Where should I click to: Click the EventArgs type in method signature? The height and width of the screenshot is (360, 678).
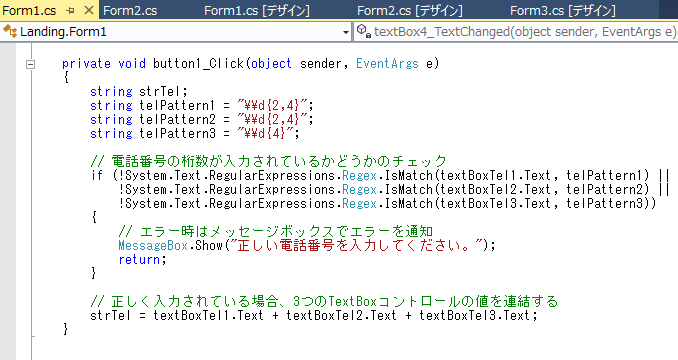tap(387, 64)
